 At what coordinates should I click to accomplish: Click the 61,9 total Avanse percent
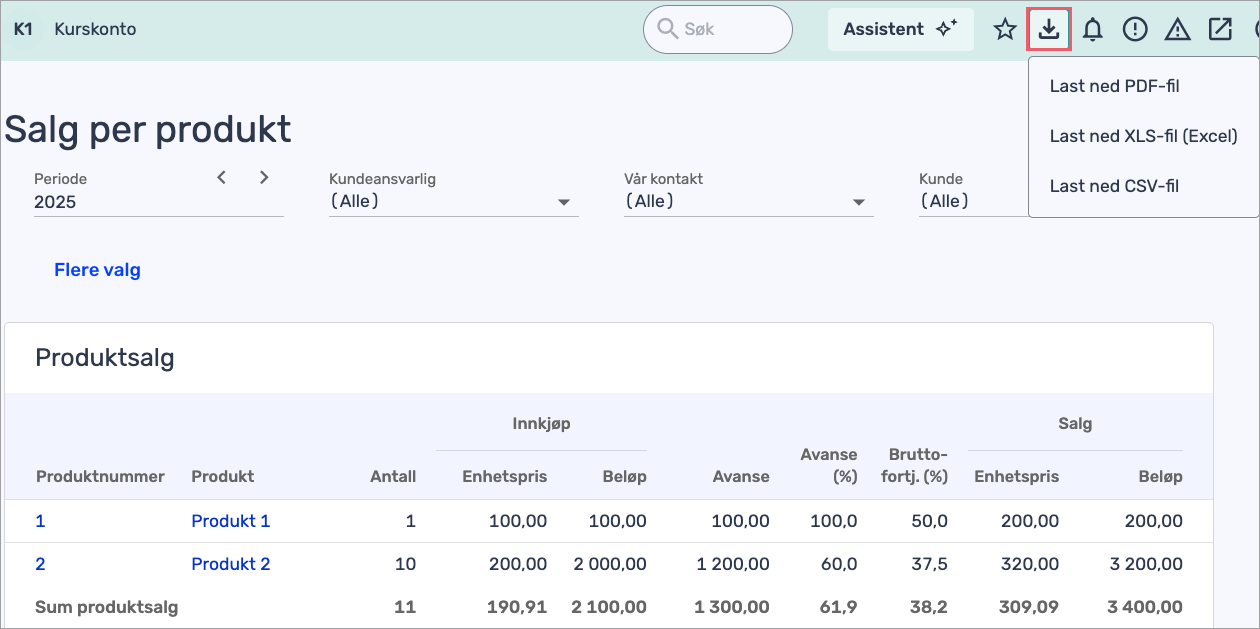coord(840,606)
